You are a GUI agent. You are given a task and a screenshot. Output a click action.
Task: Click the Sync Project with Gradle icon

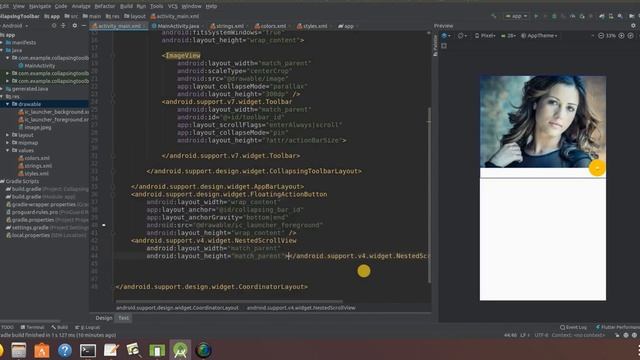602,16
